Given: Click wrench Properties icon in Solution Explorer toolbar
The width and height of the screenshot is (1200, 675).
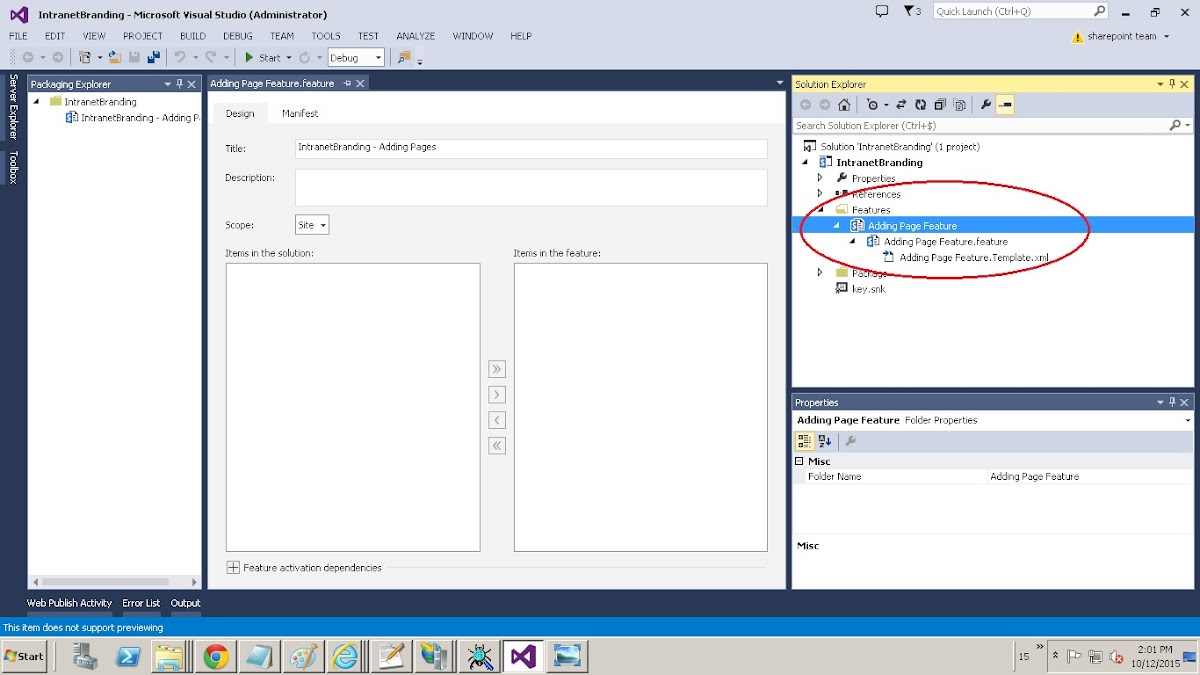Looking at the screenshot, I should pyautogui.click(x=986, y=105).
